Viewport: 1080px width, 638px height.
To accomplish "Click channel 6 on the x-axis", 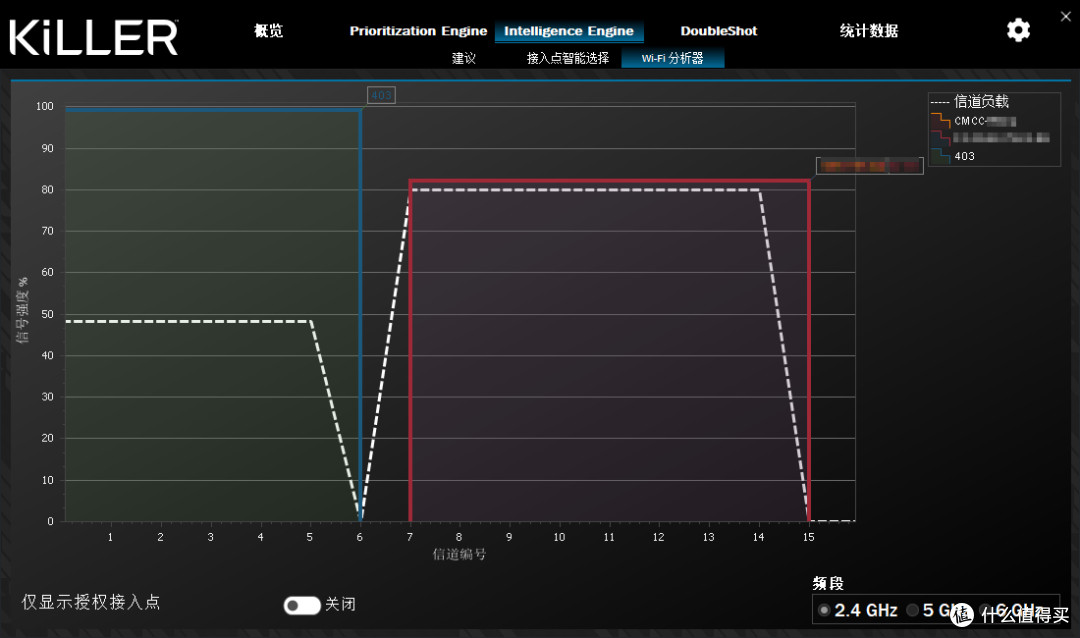I will [360, 537].
